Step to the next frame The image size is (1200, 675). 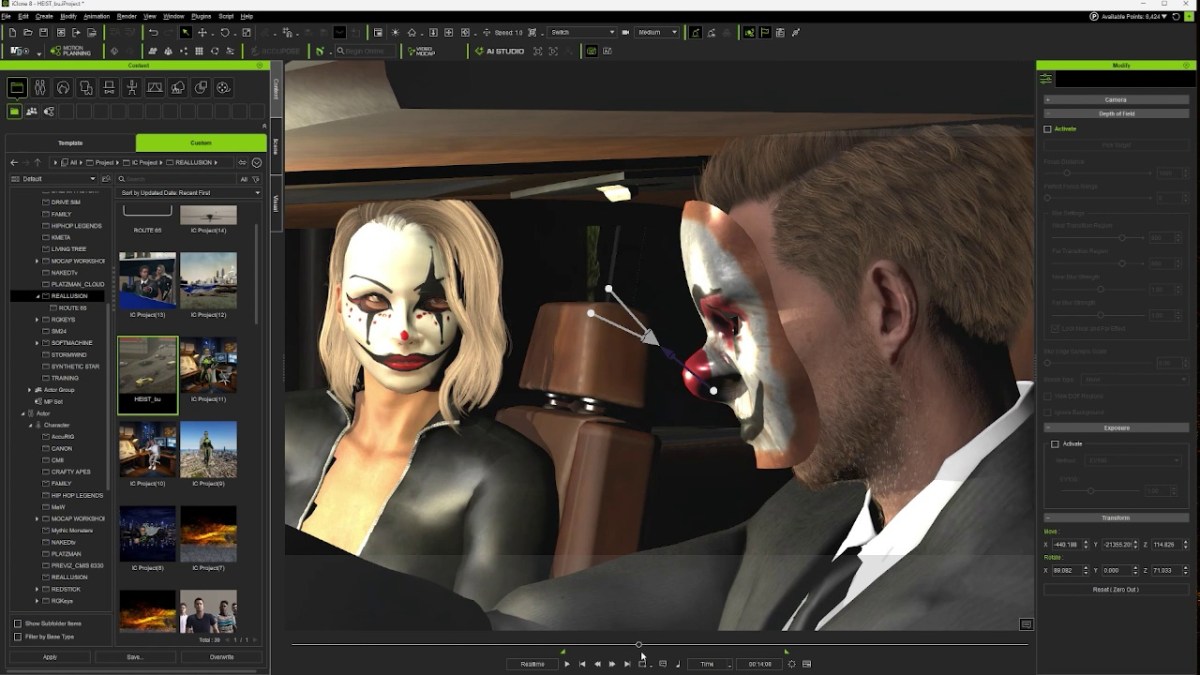pos(612,664)
